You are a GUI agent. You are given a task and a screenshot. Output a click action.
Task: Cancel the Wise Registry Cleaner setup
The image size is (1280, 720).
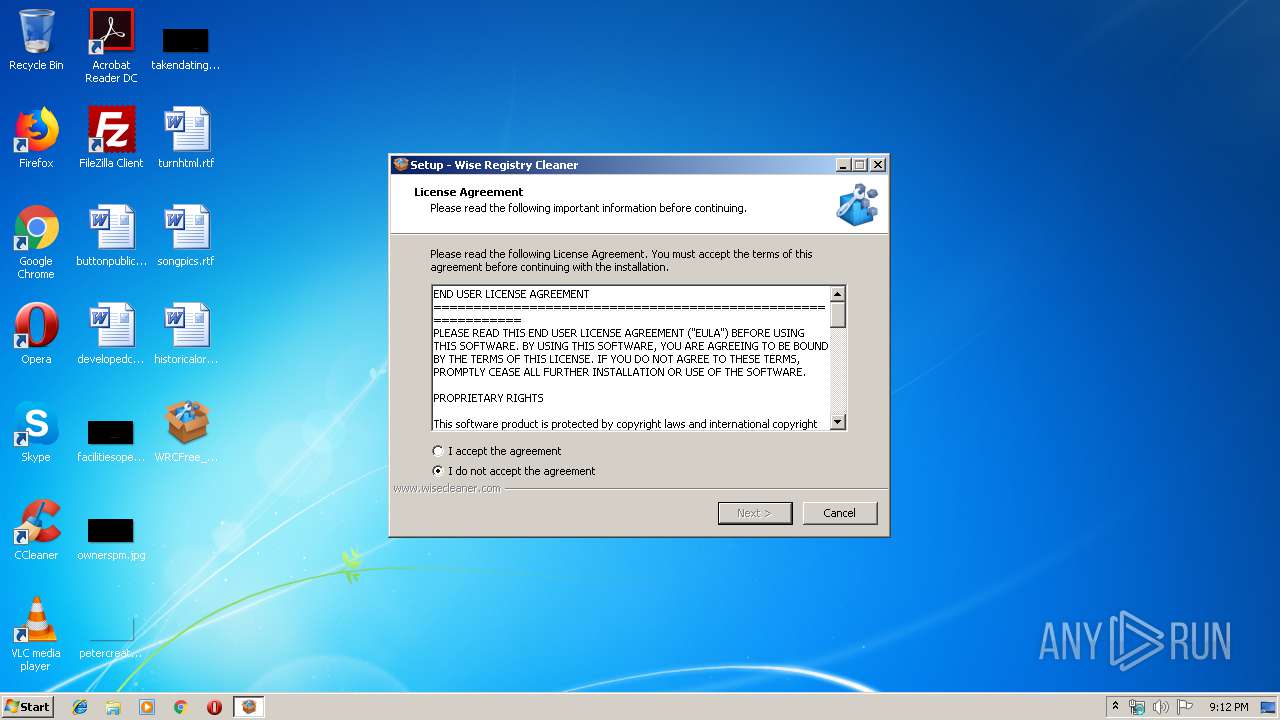pyautogui.click(x=840, y=513)
